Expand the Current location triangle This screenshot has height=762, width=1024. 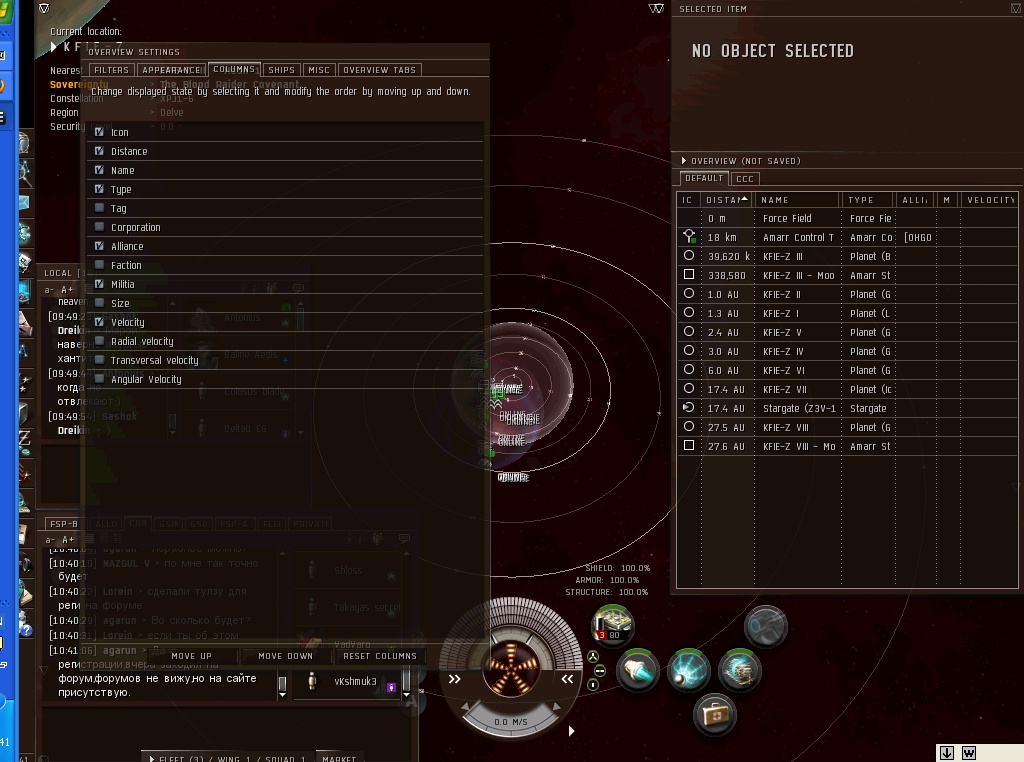(x=54, y=46)
